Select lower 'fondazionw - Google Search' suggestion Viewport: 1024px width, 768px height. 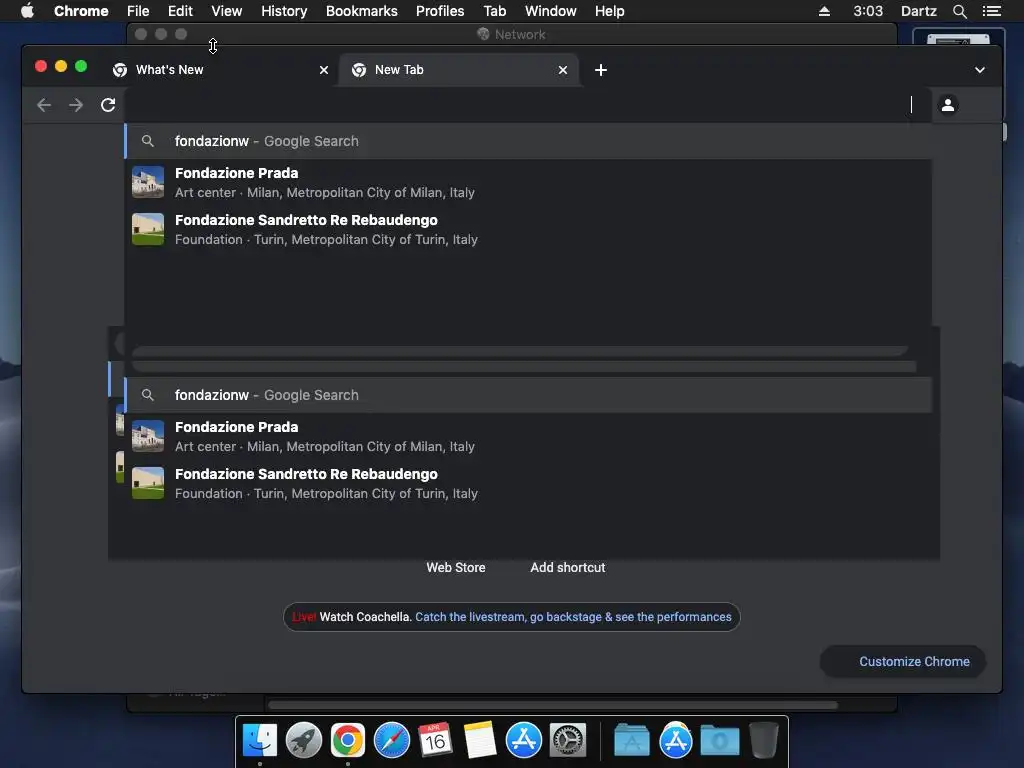tap(528, 395)
